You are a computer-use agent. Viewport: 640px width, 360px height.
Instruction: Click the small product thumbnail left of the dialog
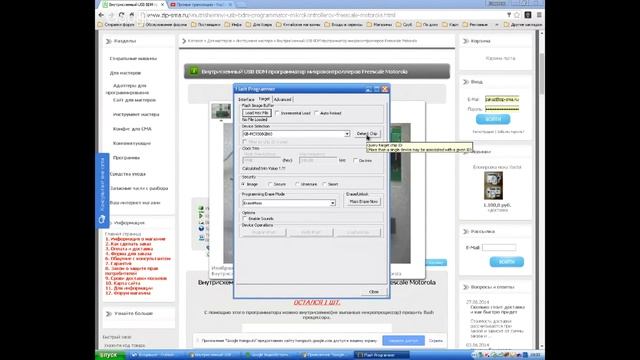coord(221,111)
